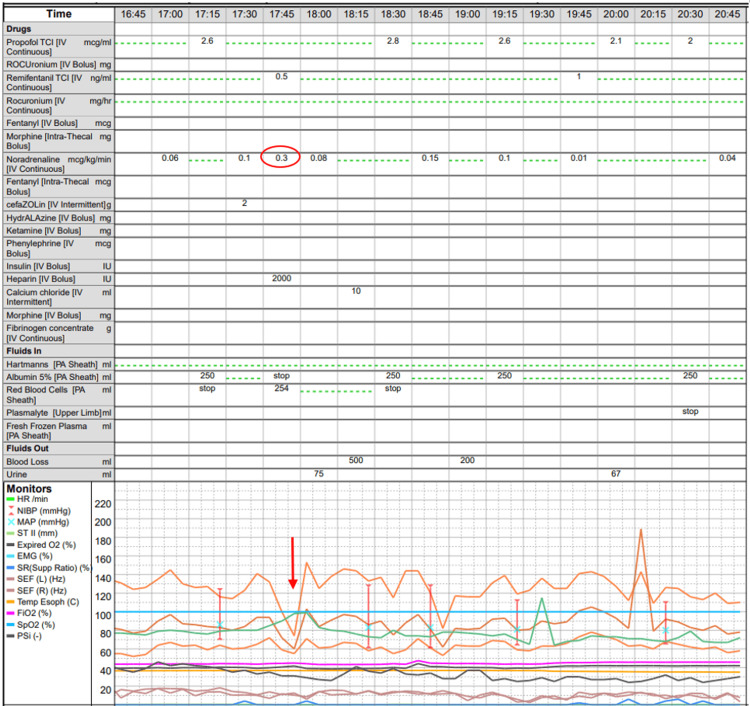Image resolution: width=750 pixels, height=706 pixels.
Task: Click the red arrow marker on chart
Action: (x=293, y=563)
